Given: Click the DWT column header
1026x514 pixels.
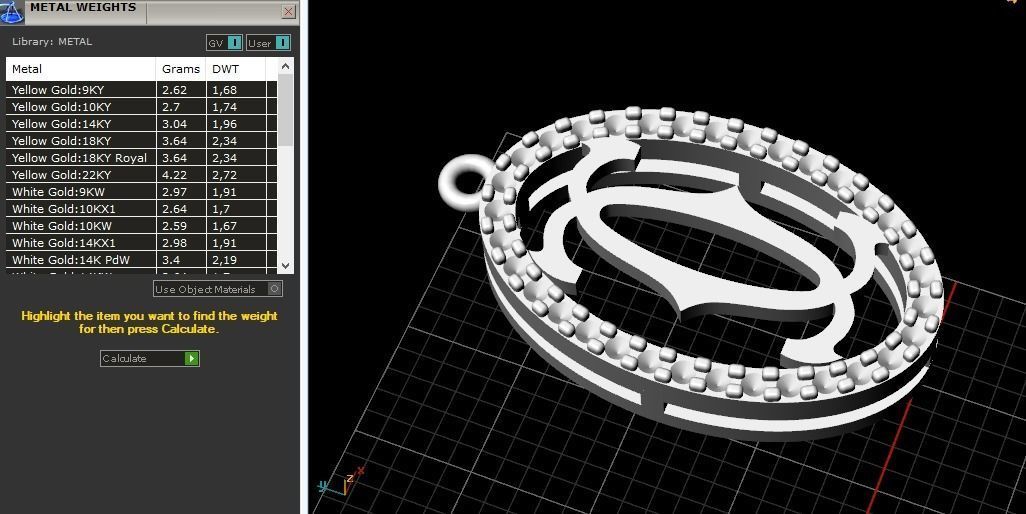Looking at the screenshot, I should (236, 69).
